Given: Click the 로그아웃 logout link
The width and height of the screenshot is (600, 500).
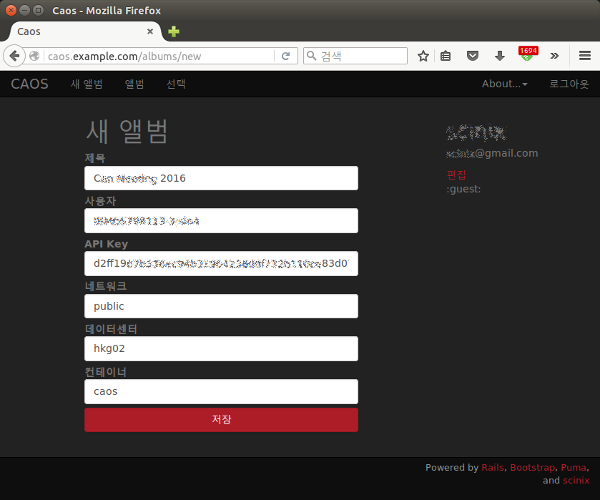Looking at the screenshot, I should click(569, 84).
